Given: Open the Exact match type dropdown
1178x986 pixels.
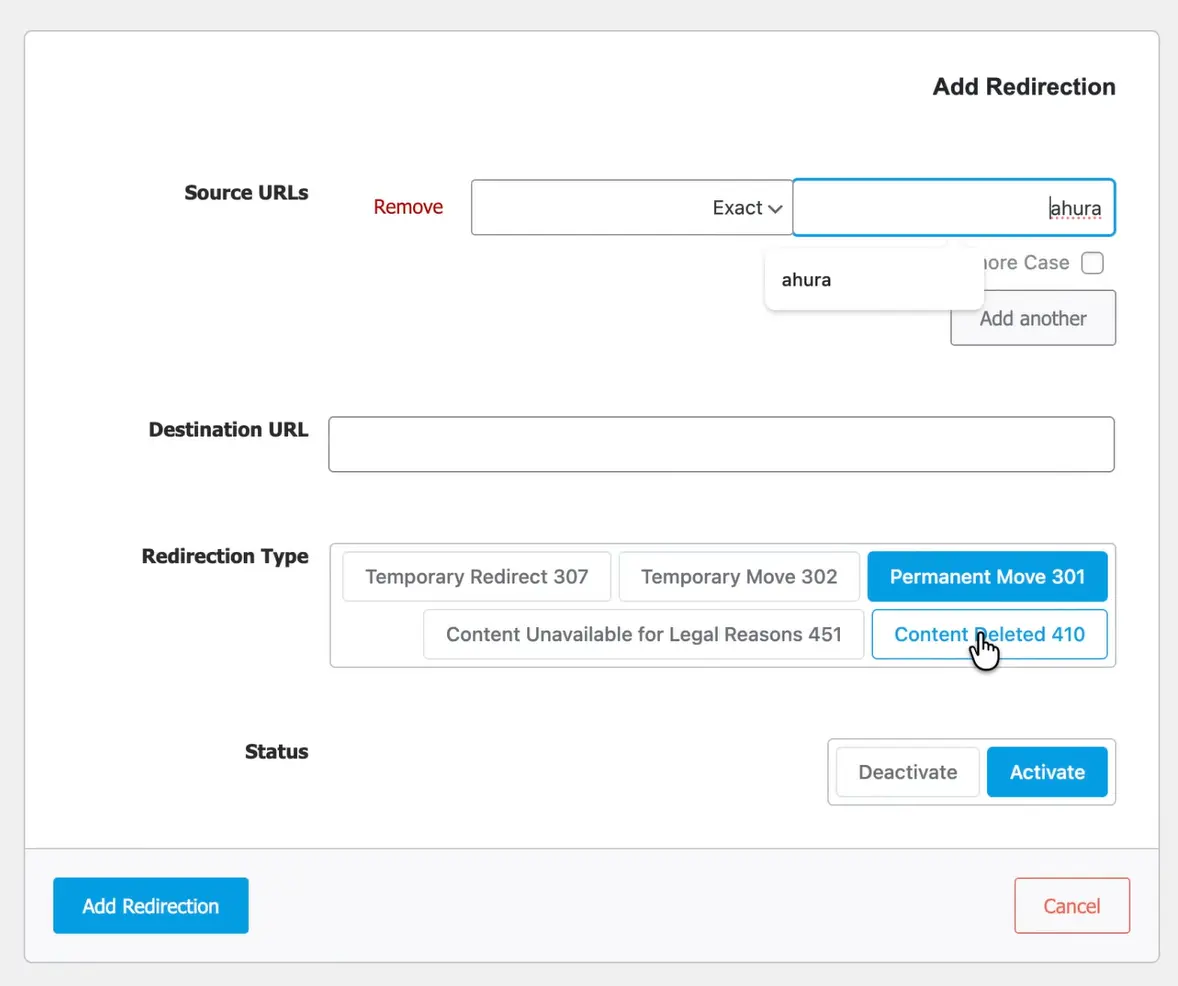Looking at the screenshot, I should coord(631,208).
